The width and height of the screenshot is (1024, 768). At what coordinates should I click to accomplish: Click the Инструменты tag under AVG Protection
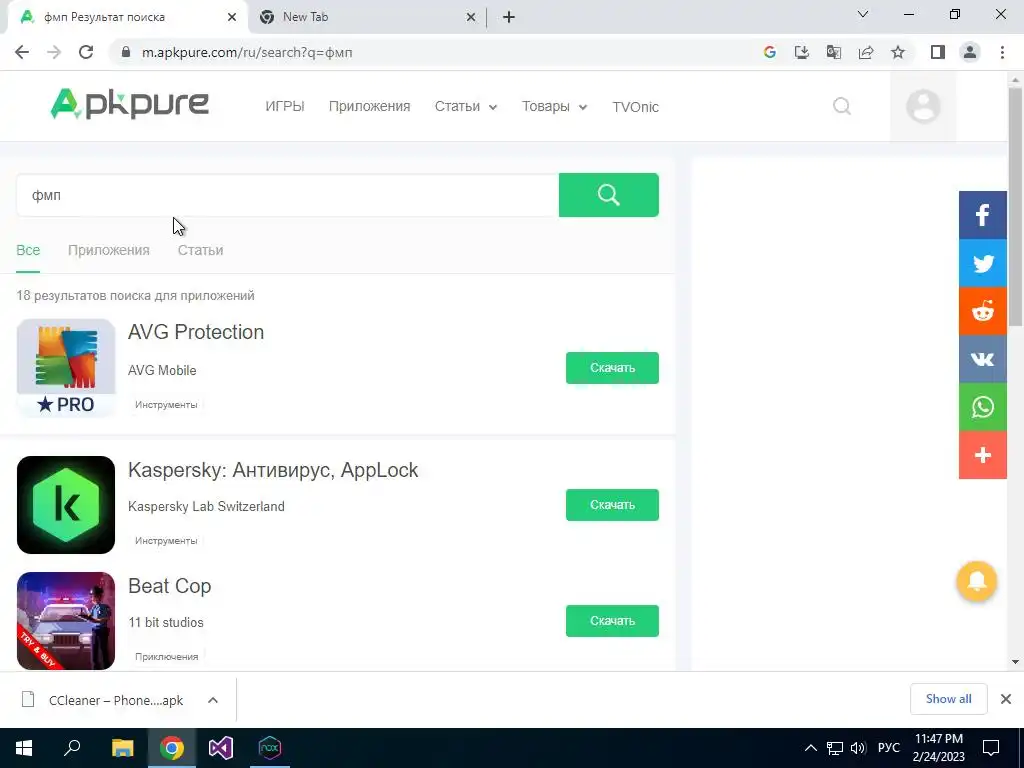pos(166,405)
